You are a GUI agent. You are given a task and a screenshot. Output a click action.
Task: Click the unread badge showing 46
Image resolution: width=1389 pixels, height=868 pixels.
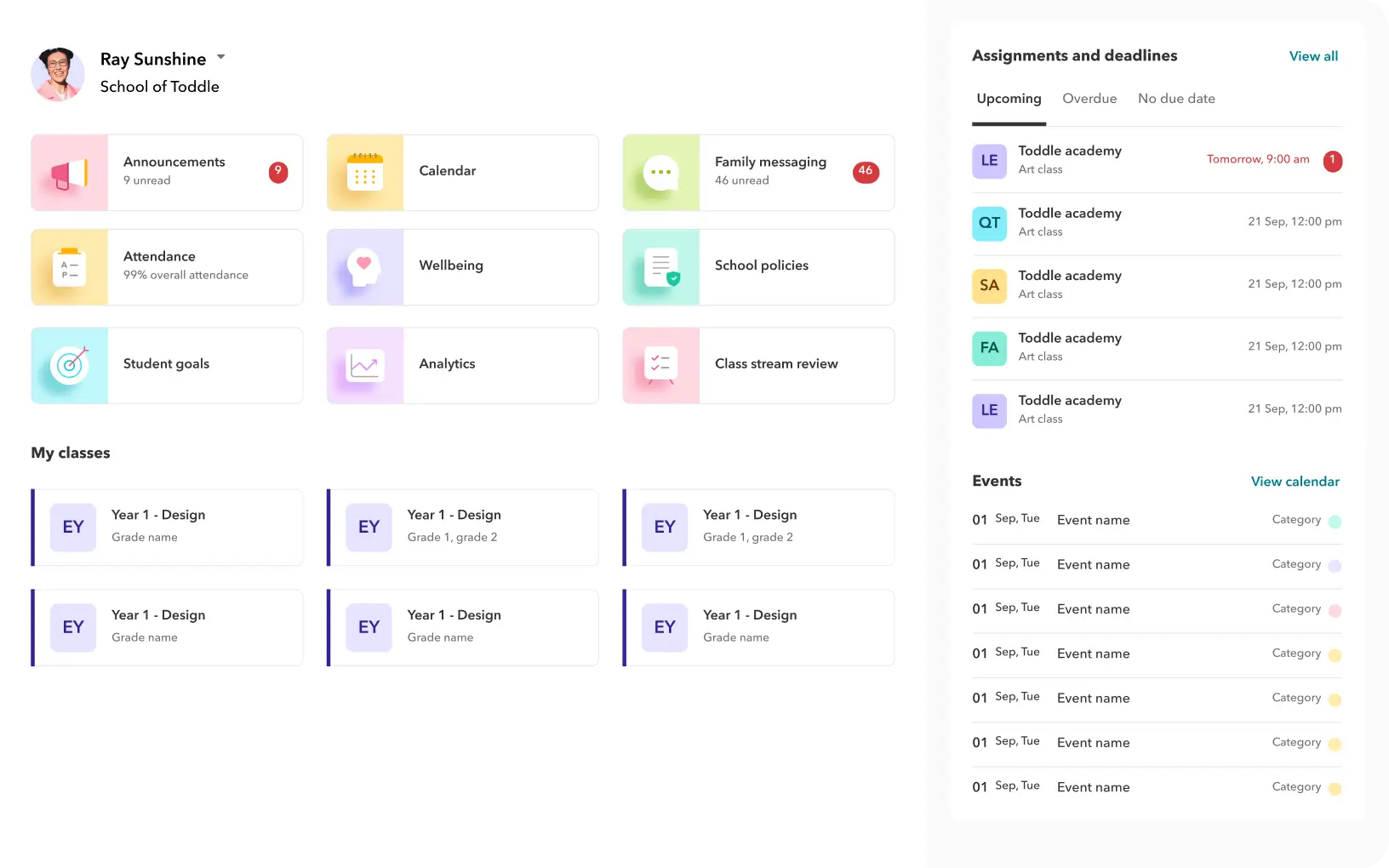[866, 171]
